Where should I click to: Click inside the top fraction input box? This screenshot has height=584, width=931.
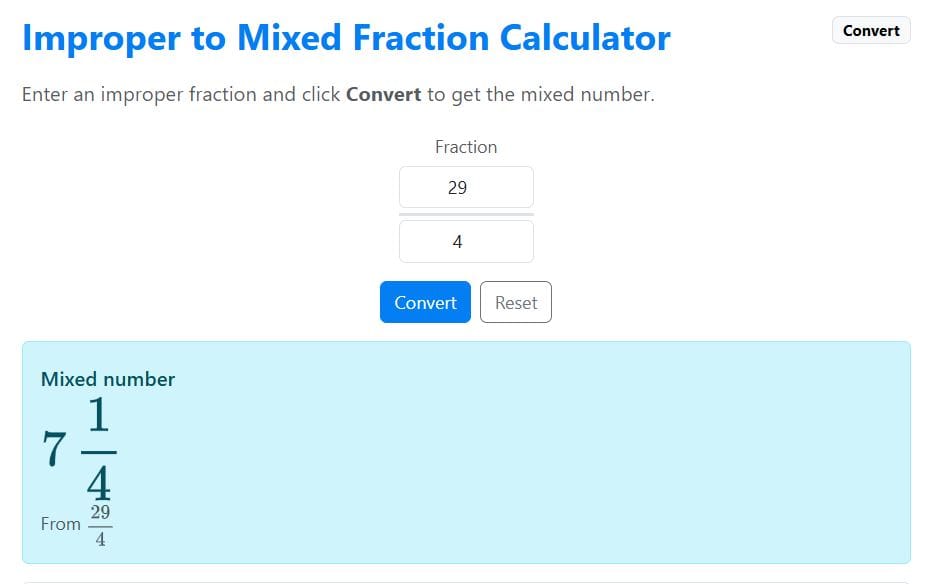coord(466,187)
